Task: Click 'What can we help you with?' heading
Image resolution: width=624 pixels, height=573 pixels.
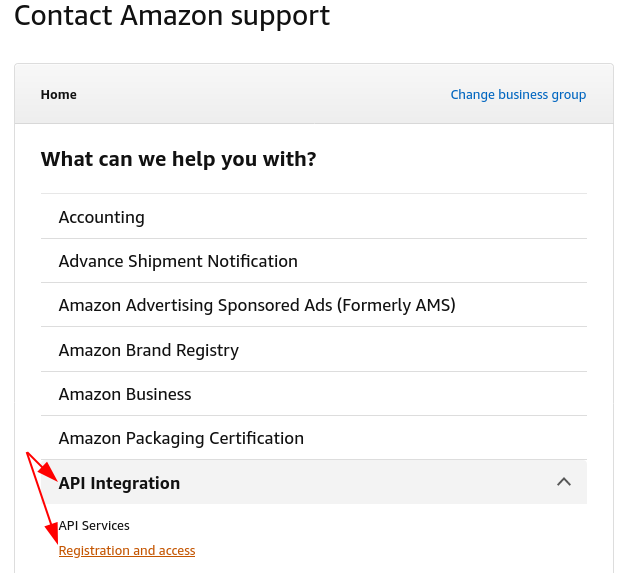Action: tap(179, 159)
